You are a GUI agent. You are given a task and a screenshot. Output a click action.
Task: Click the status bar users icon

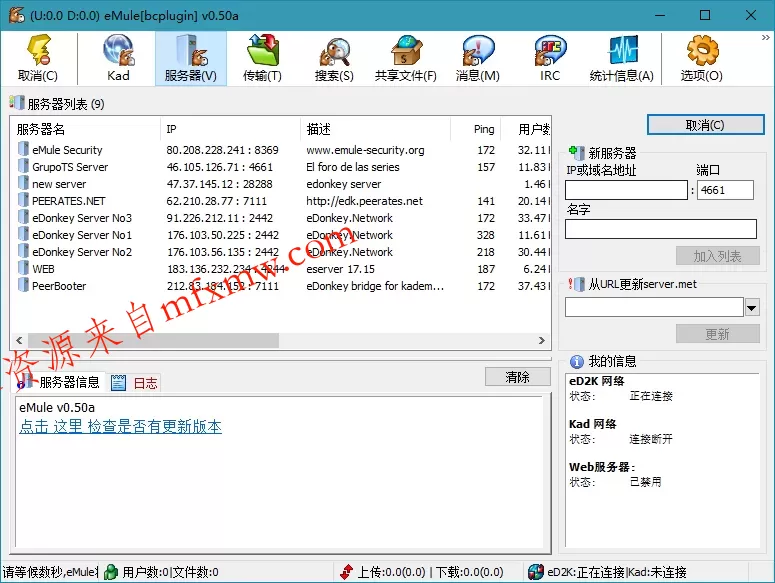pos(111,572)
